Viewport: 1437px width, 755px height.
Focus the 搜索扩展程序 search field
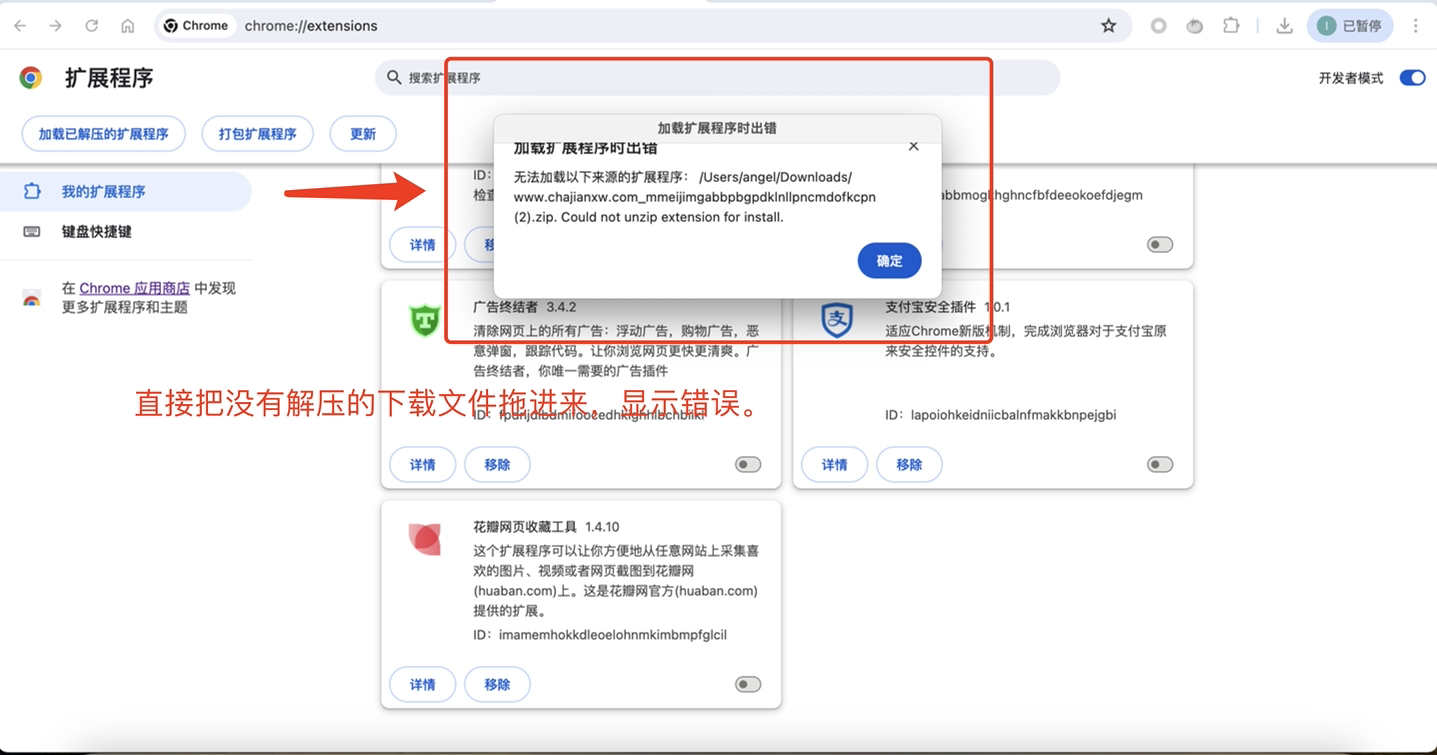[717, 77]
